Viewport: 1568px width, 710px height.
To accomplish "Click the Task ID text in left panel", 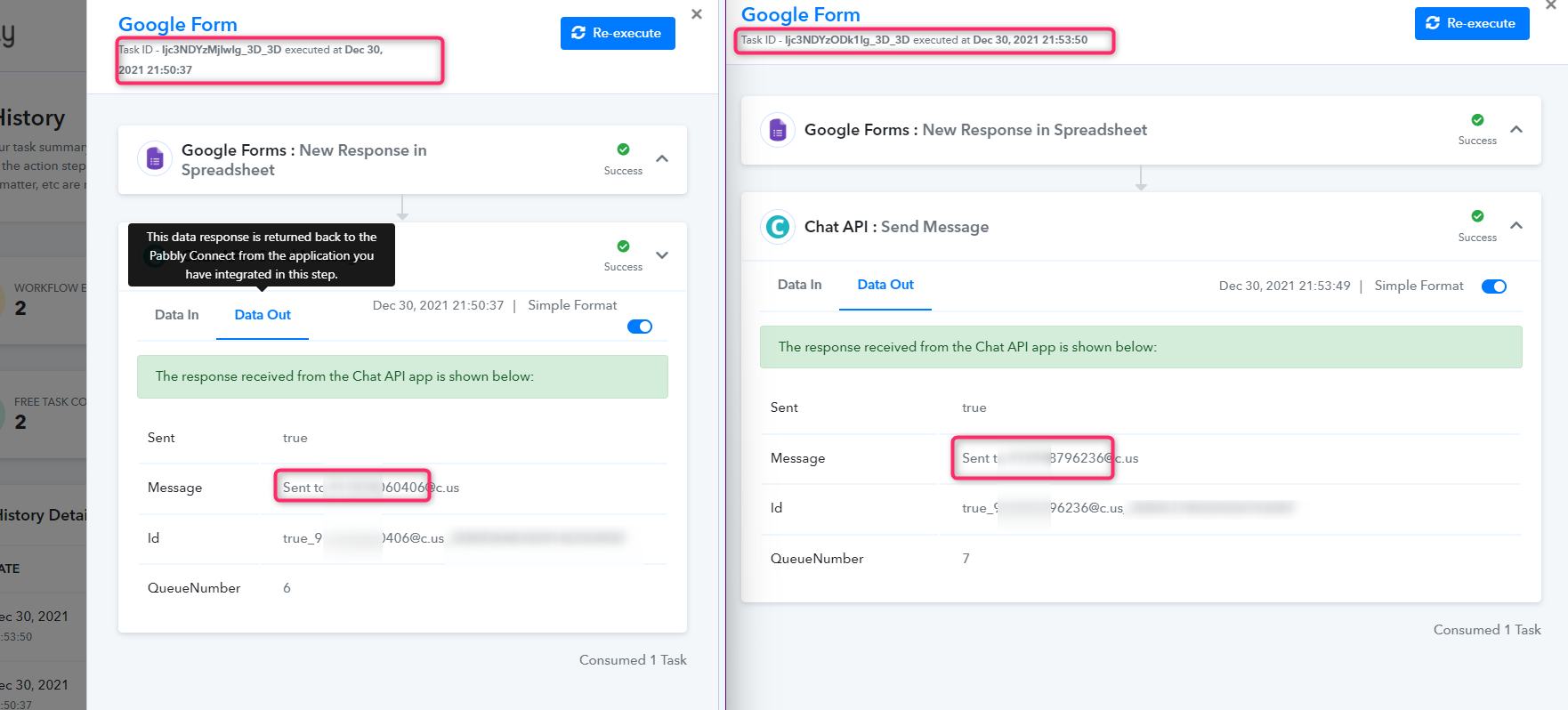I will pyautogui.click(x=251, y=60).
